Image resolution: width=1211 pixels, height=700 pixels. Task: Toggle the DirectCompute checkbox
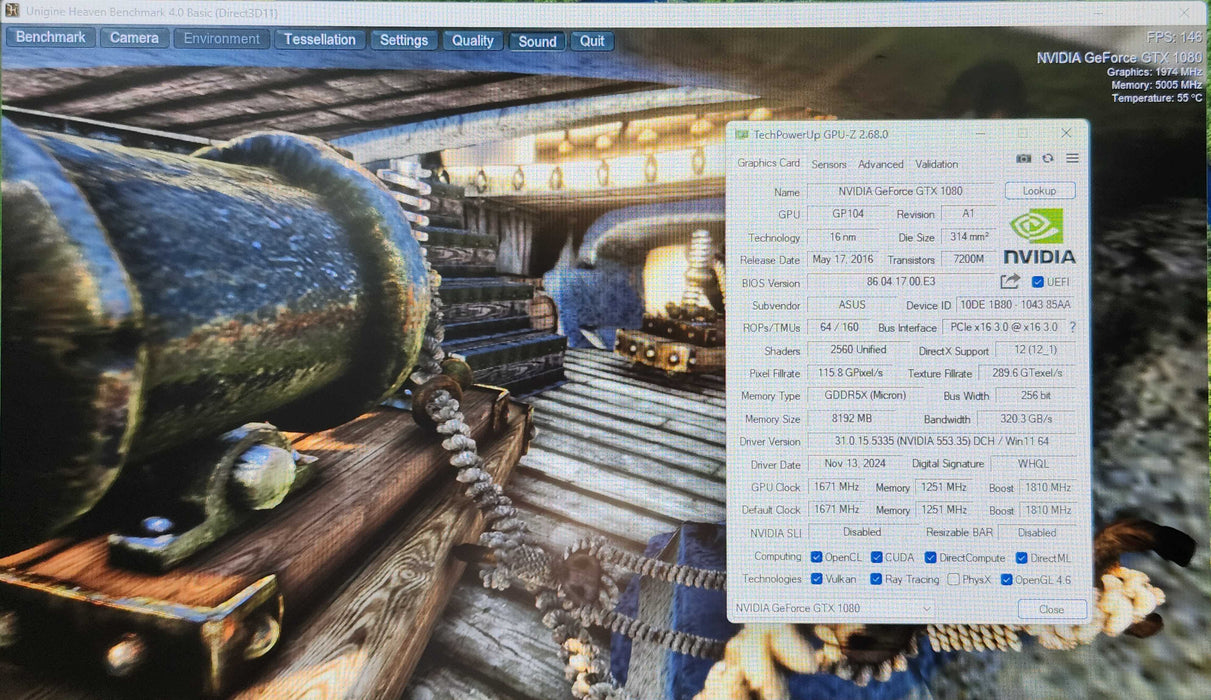coord(931,557)
